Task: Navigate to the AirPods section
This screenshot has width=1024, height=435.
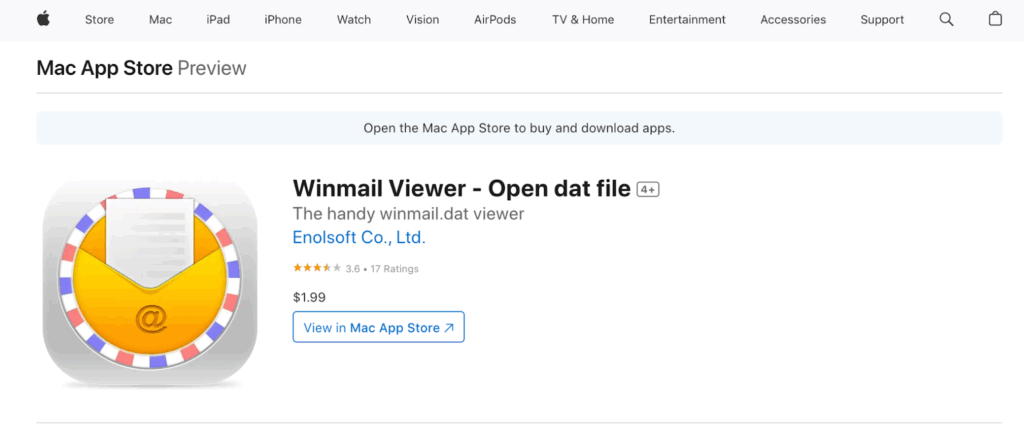Action: pyautogui.click(x=494, y=20)
